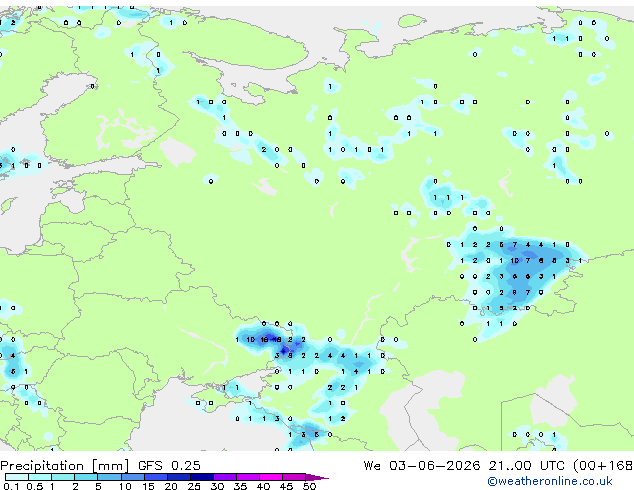Screen dimensions: 634x490
Task: Click the legend arrow tip above 50 mm
Action: click(317, 477)
